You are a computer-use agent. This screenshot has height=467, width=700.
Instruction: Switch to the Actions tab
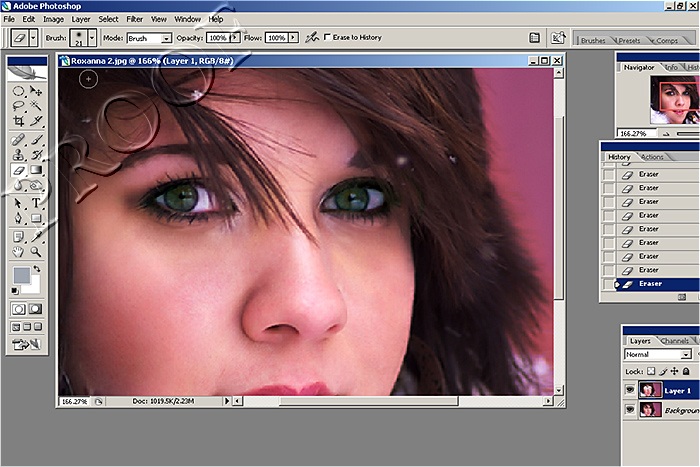click(x=652, y=157)
